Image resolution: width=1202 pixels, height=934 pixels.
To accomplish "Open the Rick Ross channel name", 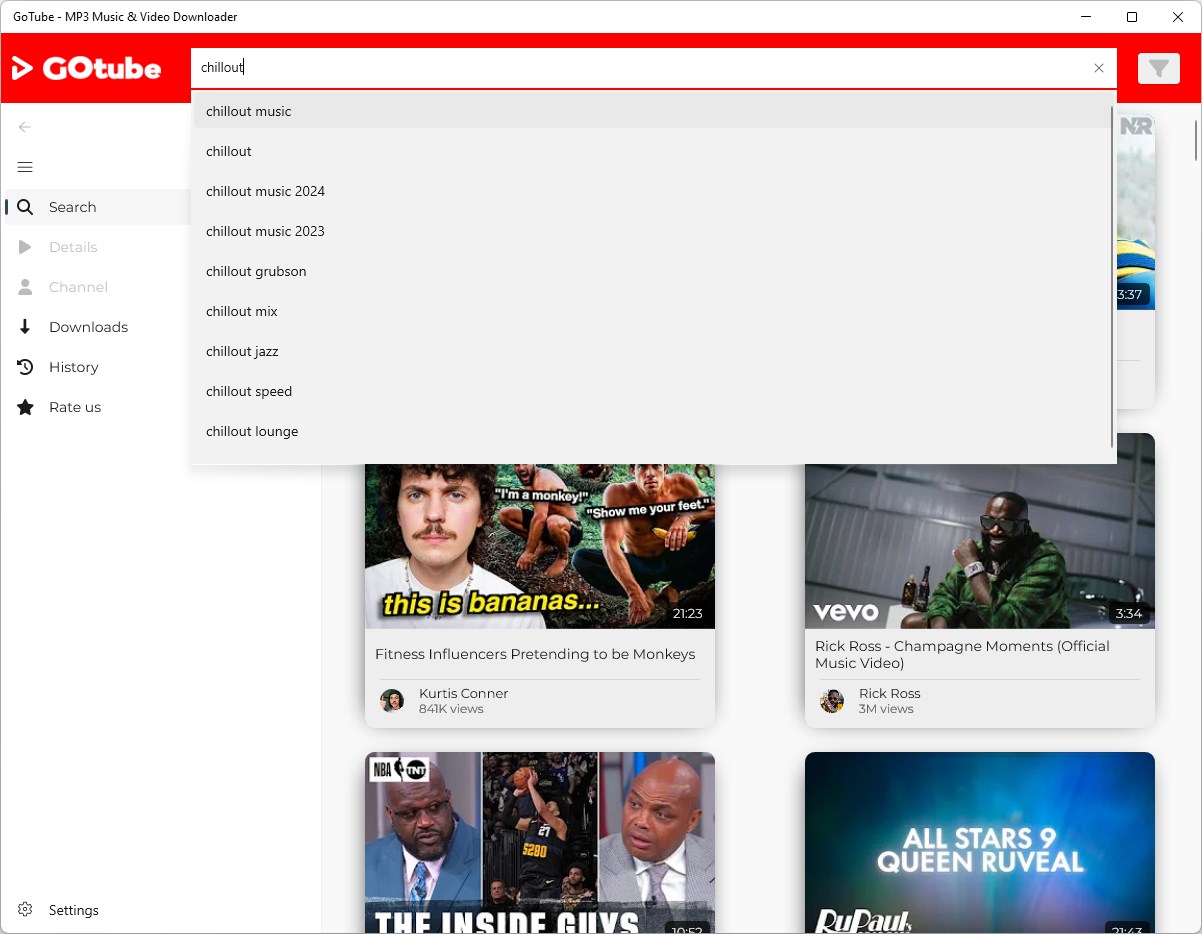I will click(889, 693).
